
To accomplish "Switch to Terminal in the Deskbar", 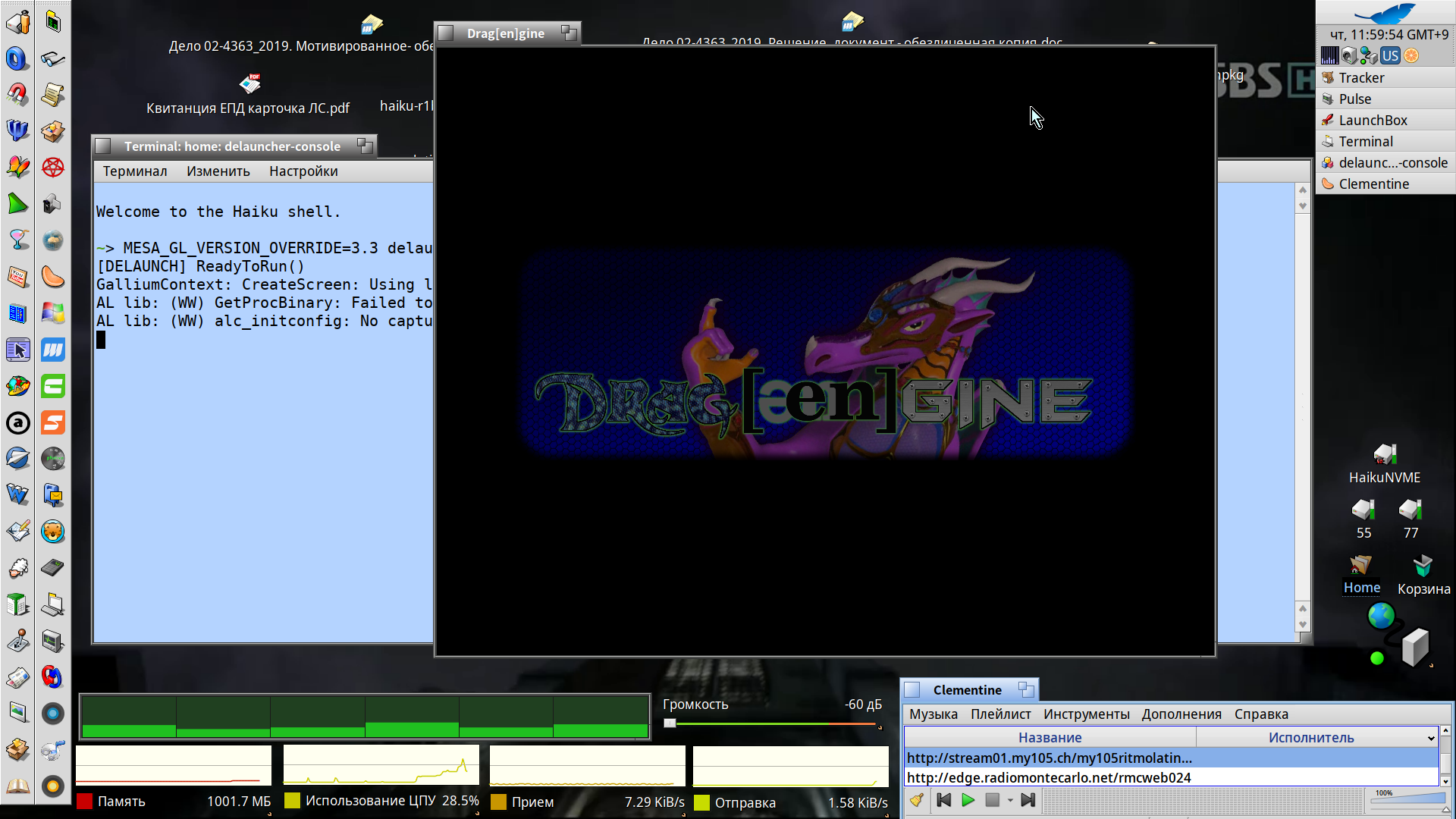I will point(1386,141).
